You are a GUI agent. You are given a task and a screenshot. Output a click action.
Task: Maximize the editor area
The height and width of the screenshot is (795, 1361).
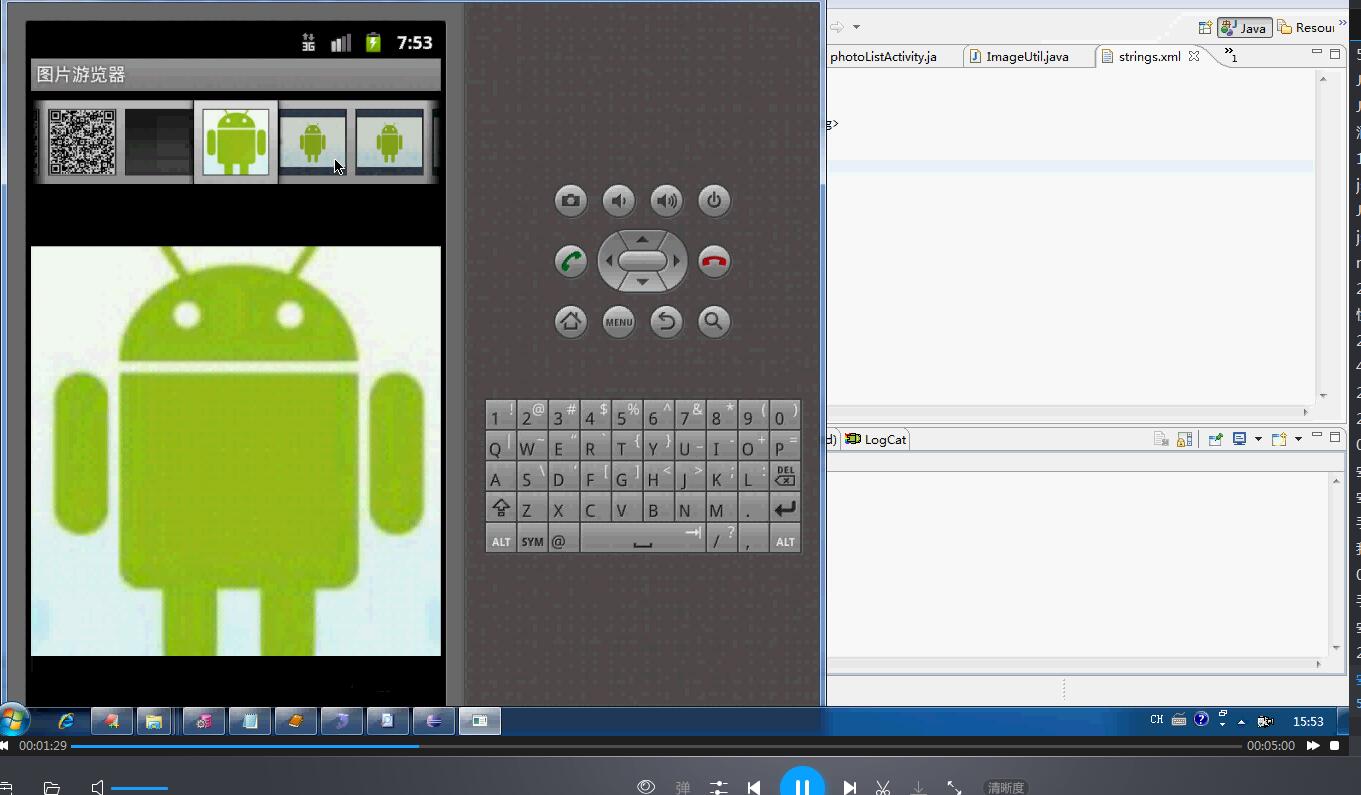pos(1335,54)
